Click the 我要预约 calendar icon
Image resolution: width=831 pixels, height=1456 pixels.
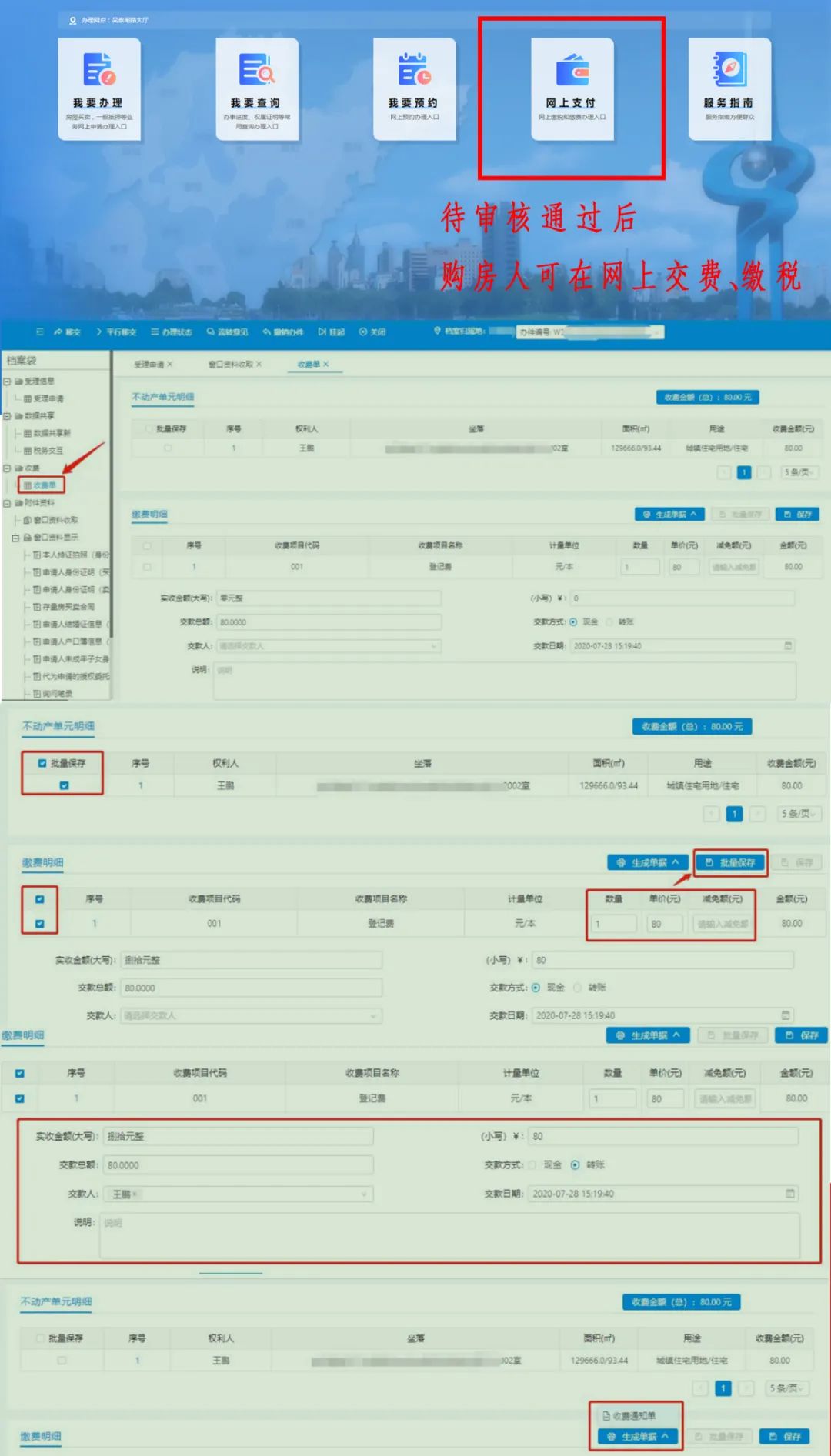pyautogui.click(x=414, y=88)
